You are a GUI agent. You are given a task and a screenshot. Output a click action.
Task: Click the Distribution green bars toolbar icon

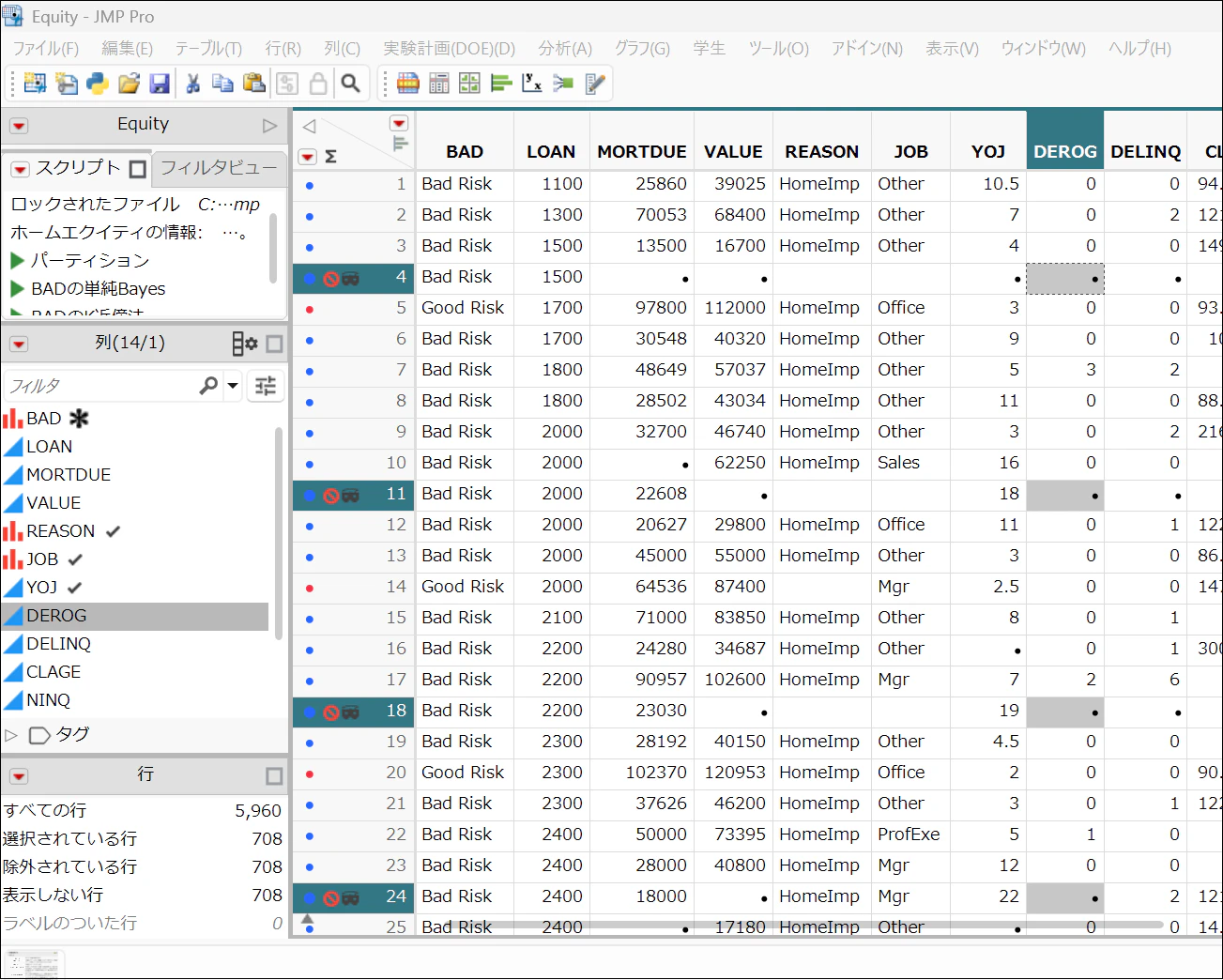501,84
